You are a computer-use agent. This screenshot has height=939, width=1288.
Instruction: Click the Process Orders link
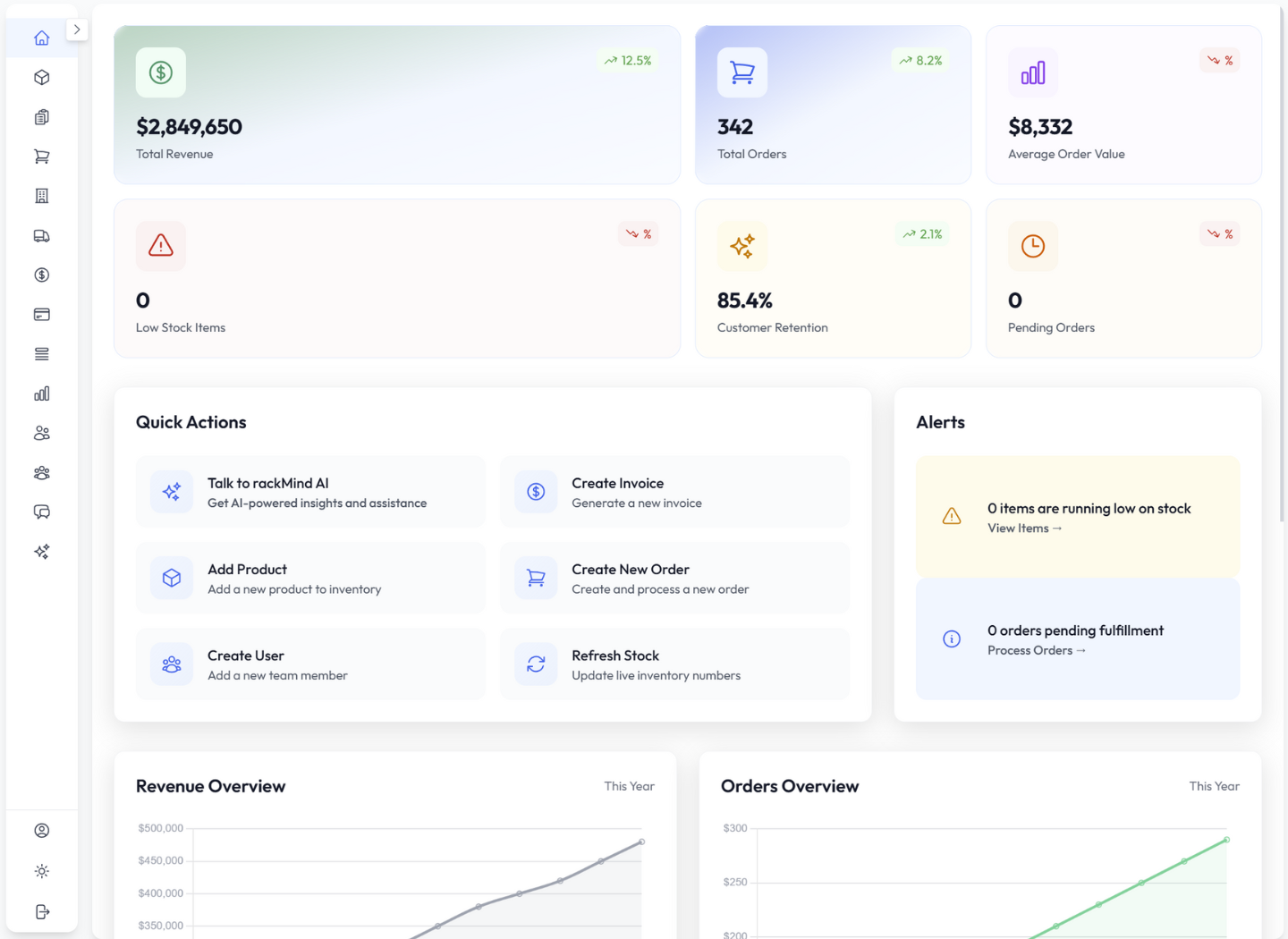tap(1037, 651)
